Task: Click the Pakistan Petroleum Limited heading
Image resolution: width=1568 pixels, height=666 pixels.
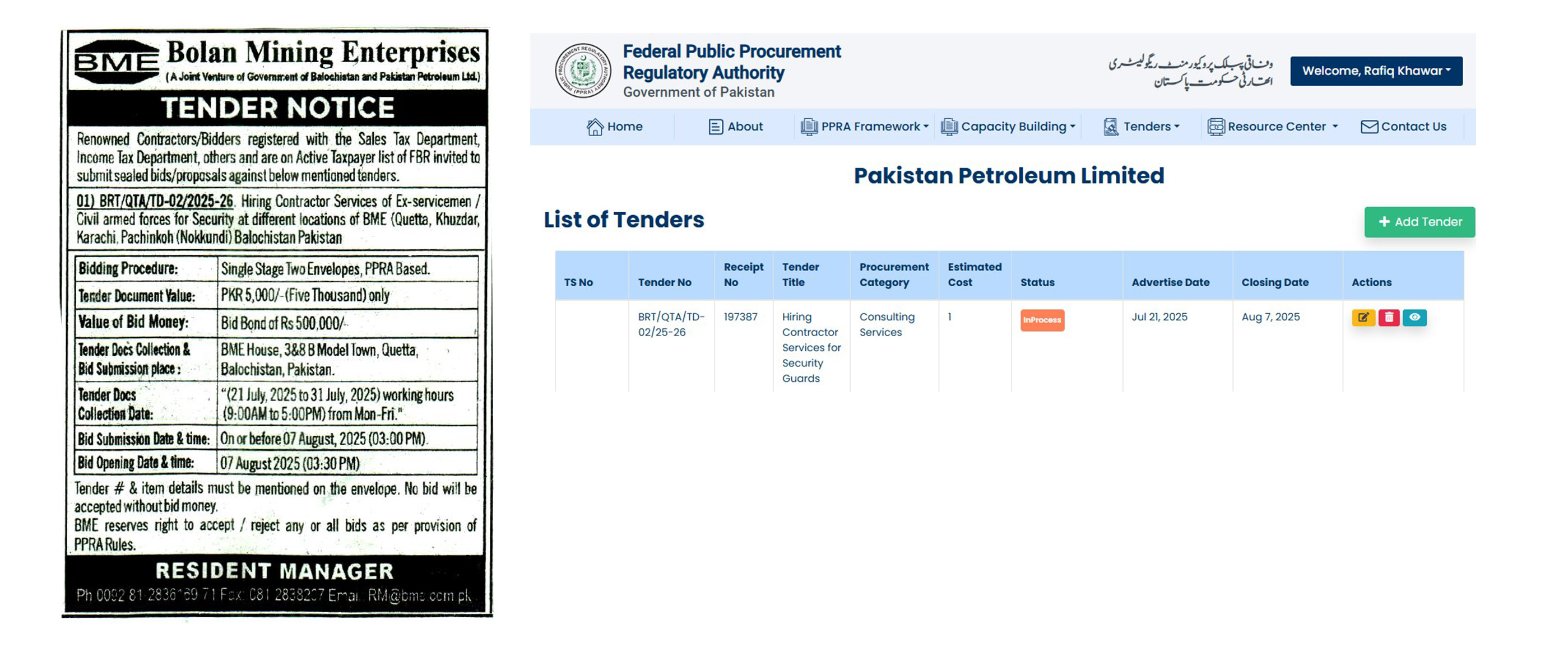Action: (1008, 176)
